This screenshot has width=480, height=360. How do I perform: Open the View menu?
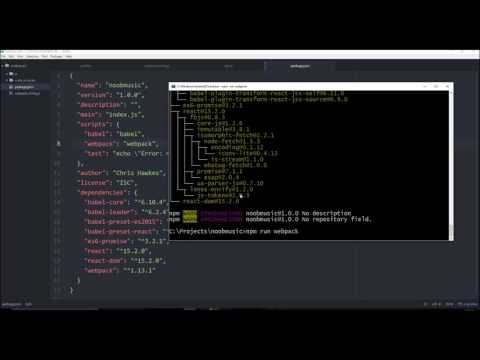(20, 56)
